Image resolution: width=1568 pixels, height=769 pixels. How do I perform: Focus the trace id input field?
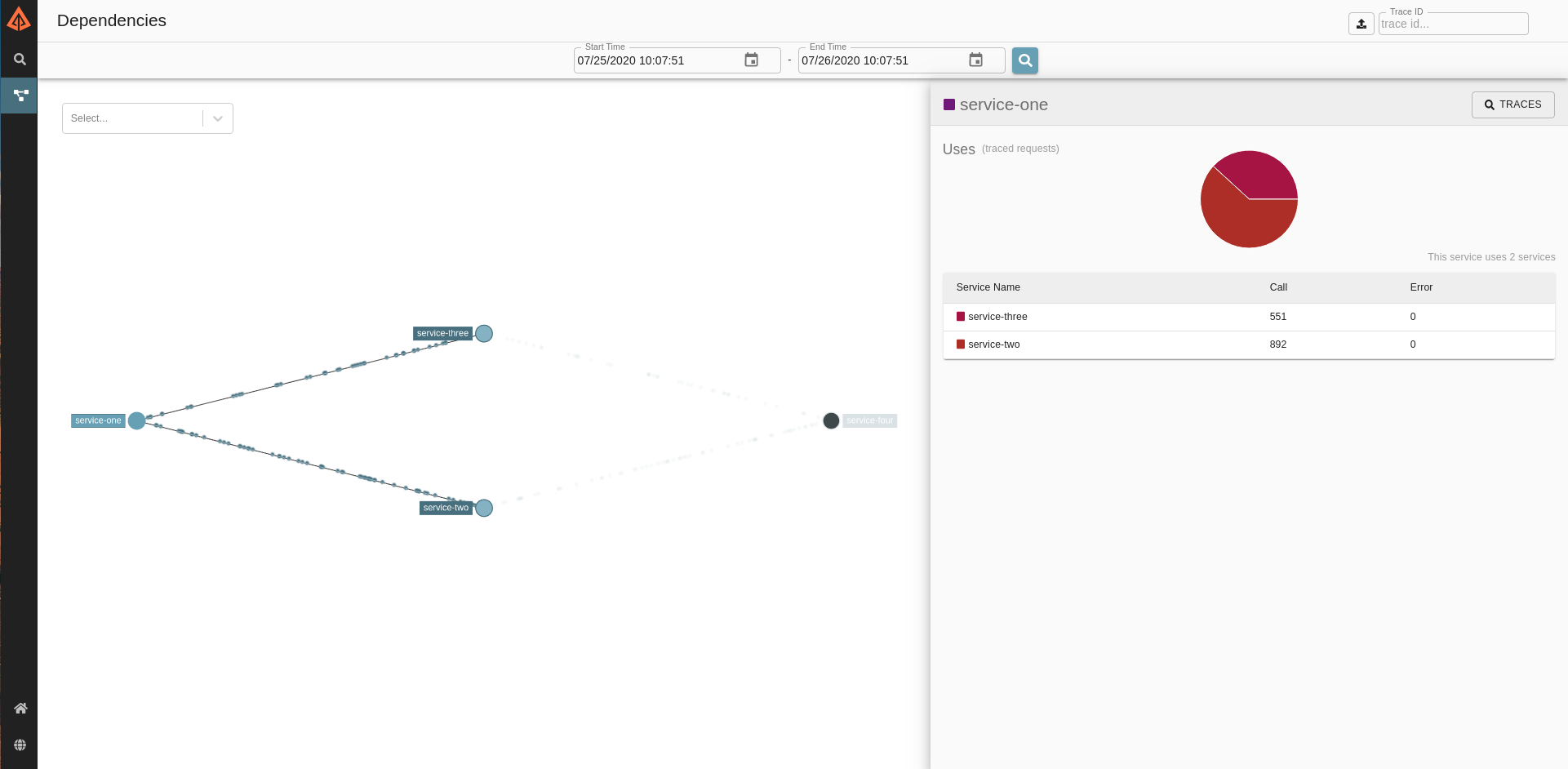(x=1453, y=24)
